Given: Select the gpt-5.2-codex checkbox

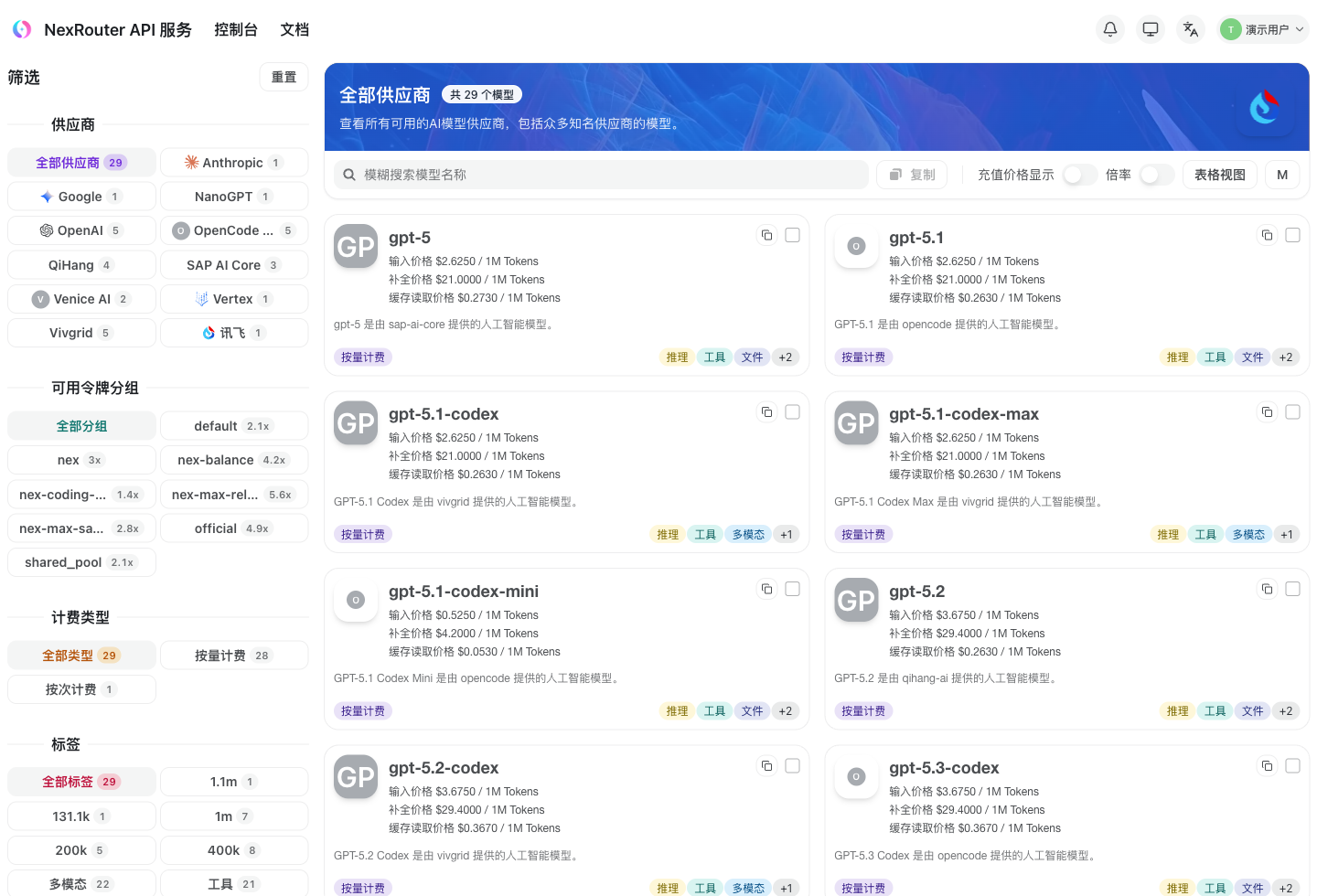Looking at the screenshot, I should click(793, 766).
